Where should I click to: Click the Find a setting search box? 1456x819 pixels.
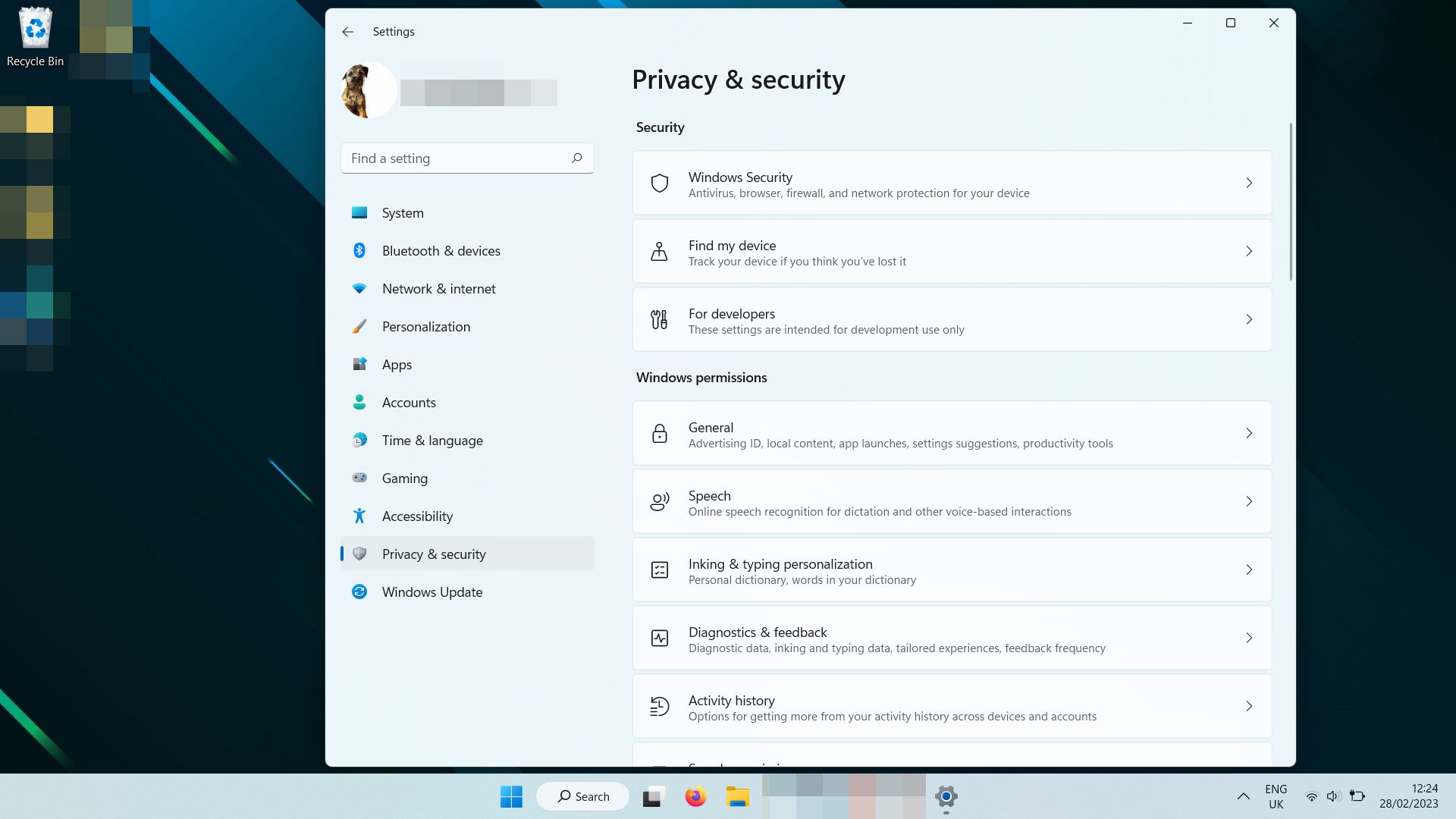point(467,158)
